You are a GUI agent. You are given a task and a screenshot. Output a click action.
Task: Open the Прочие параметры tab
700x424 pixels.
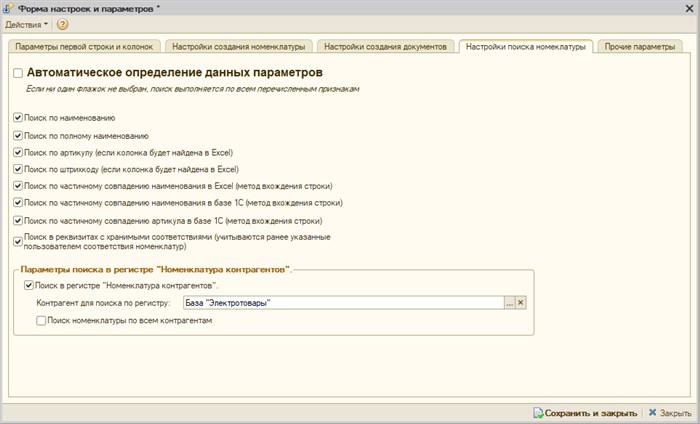point(640,46)
